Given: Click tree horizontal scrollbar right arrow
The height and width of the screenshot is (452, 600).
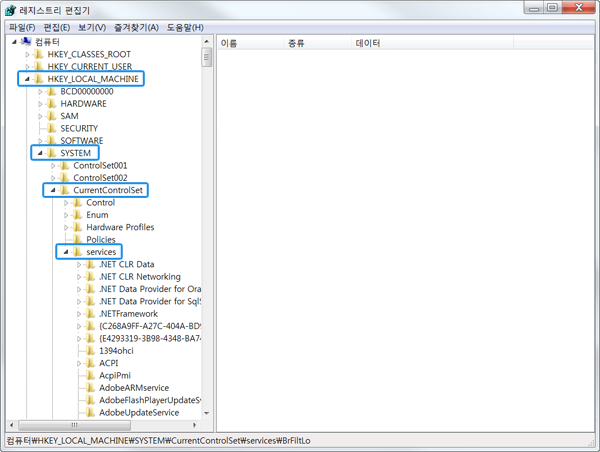Looking at the screenshot, I should pos(194,425).
